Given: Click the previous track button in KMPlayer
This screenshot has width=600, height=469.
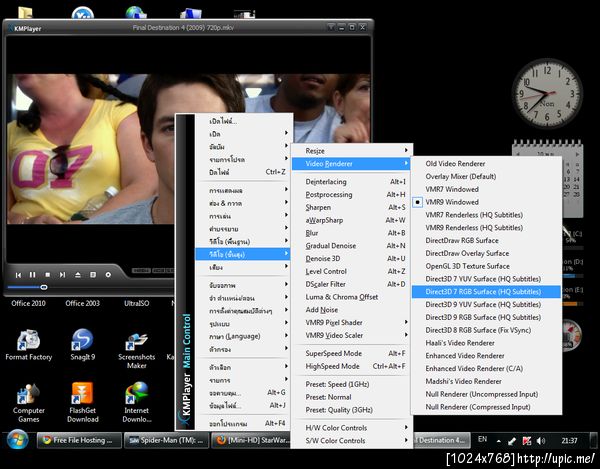Looking at the screenshot, I should pos(18,275).
